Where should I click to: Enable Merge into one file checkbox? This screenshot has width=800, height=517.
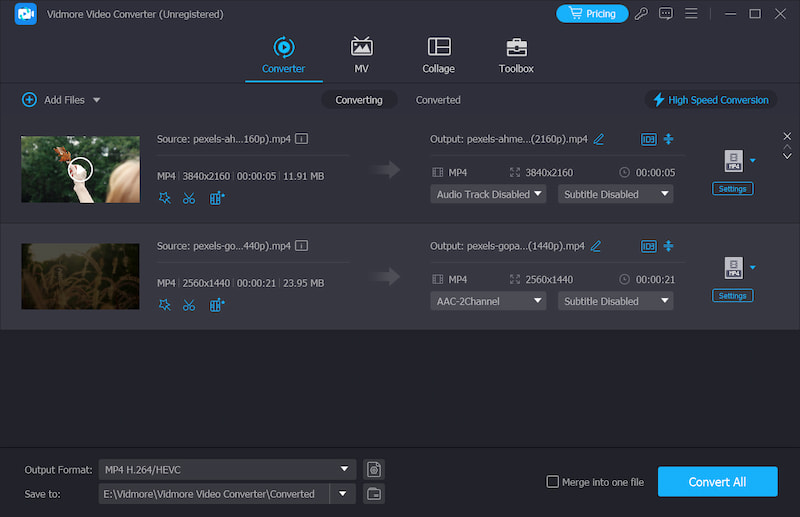point(552,482)
